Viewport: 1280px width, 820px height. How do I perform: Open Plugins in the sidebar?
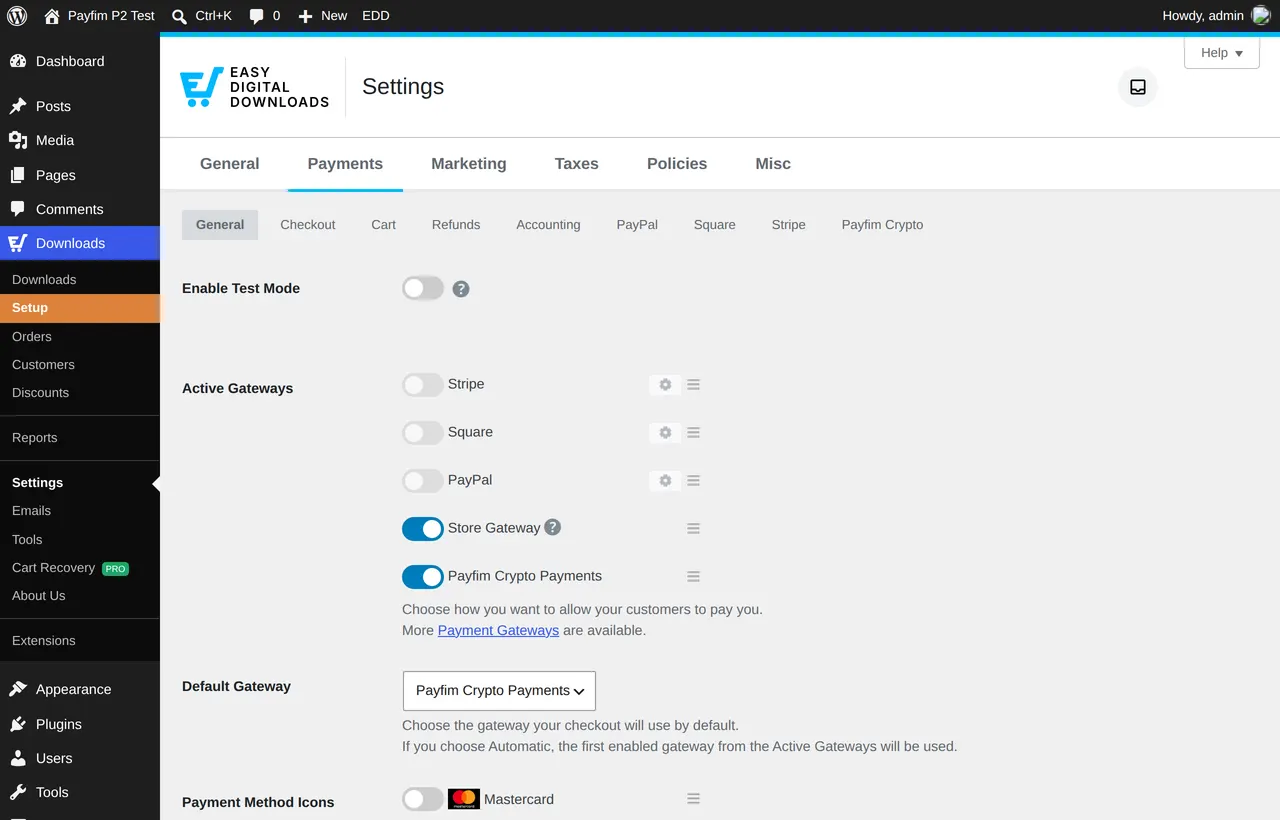pyautogui.click(x=80, y=724)
